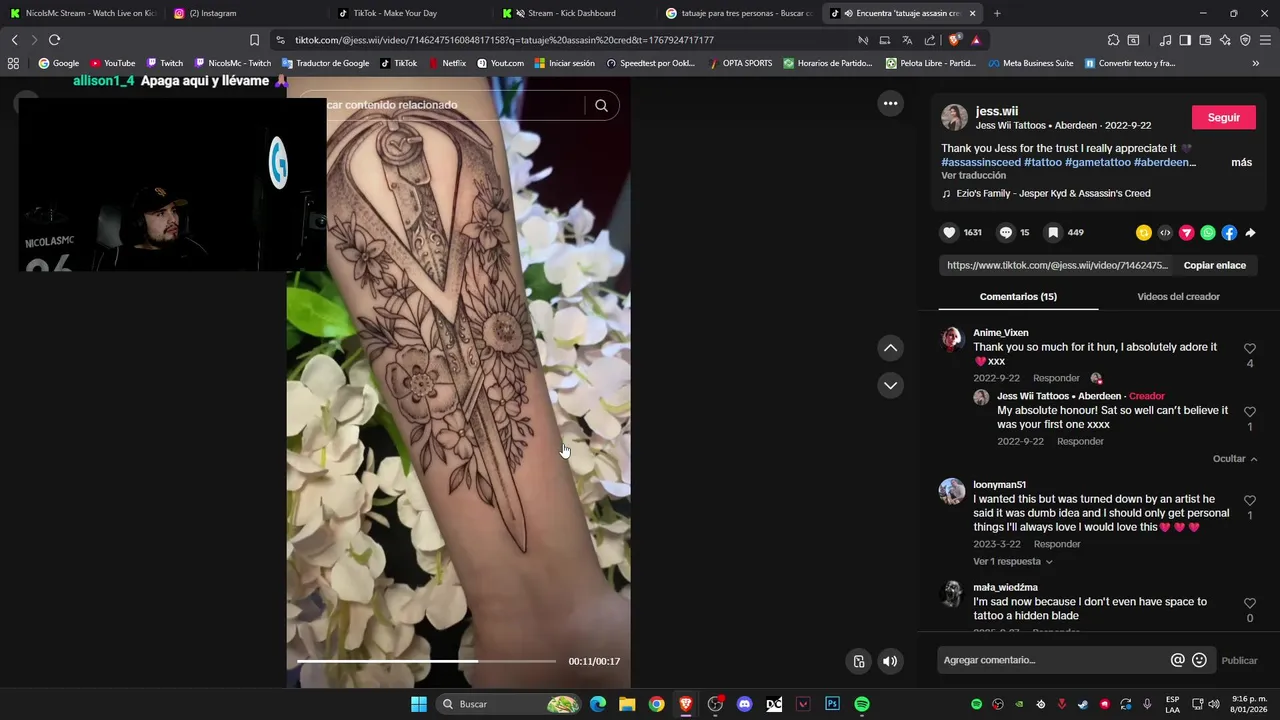Screen dimensions: 1280x720
Task: Open jess.wii profile picture
Action: pos(955,117)
